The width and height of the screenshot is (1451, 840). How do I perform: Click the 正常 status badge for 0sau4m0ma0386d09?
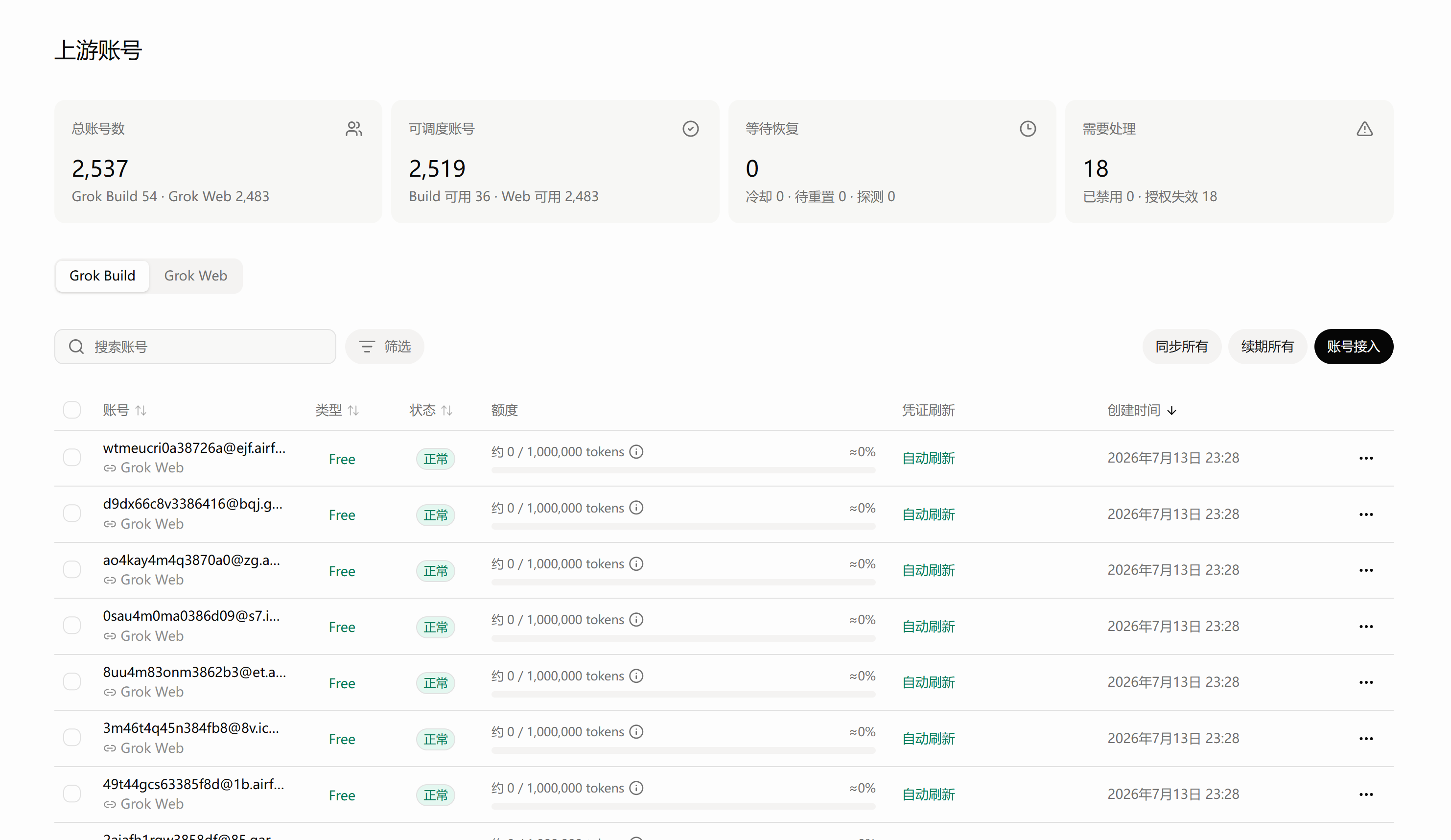click(x=436, y=627)
